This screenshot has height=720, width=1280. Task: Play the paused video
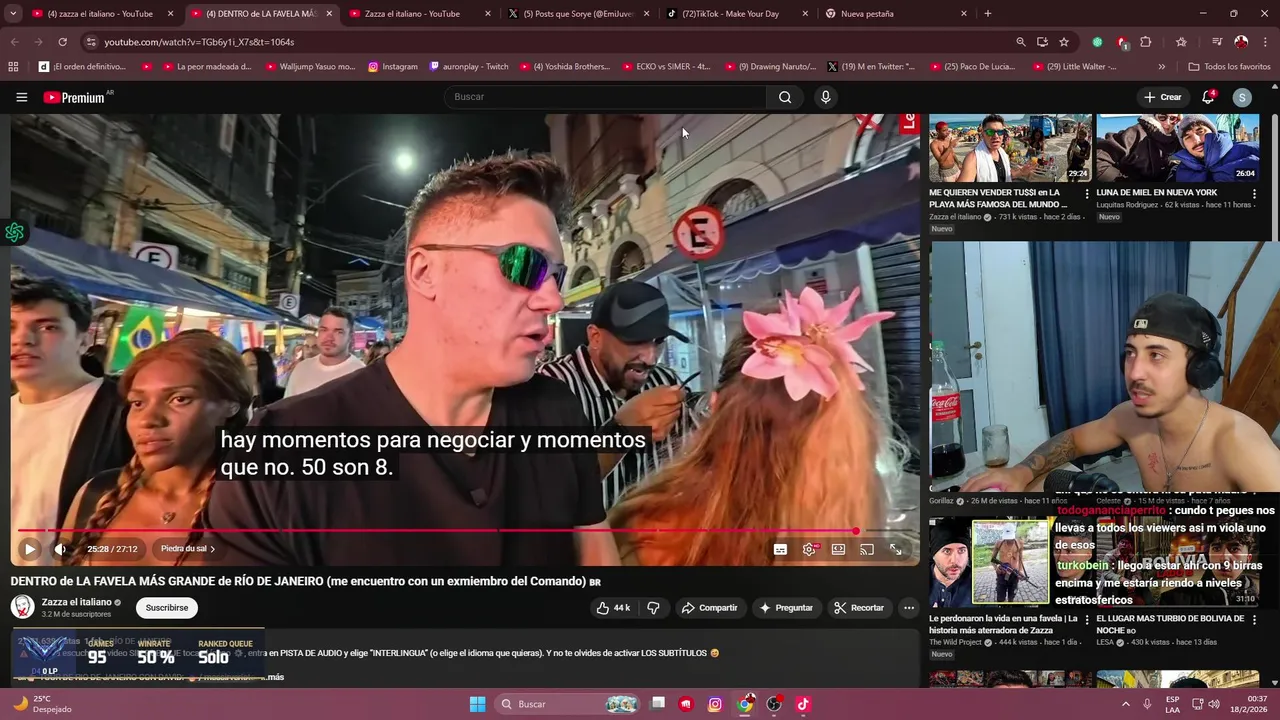[x=29, y=549]
